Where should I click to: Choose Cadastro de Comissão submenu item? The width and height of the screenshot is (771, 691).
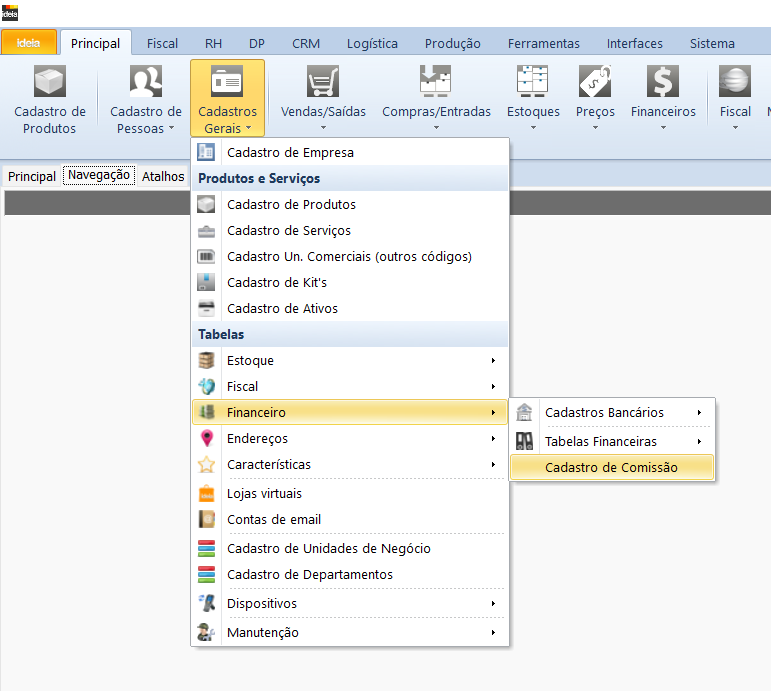(611, 468)
